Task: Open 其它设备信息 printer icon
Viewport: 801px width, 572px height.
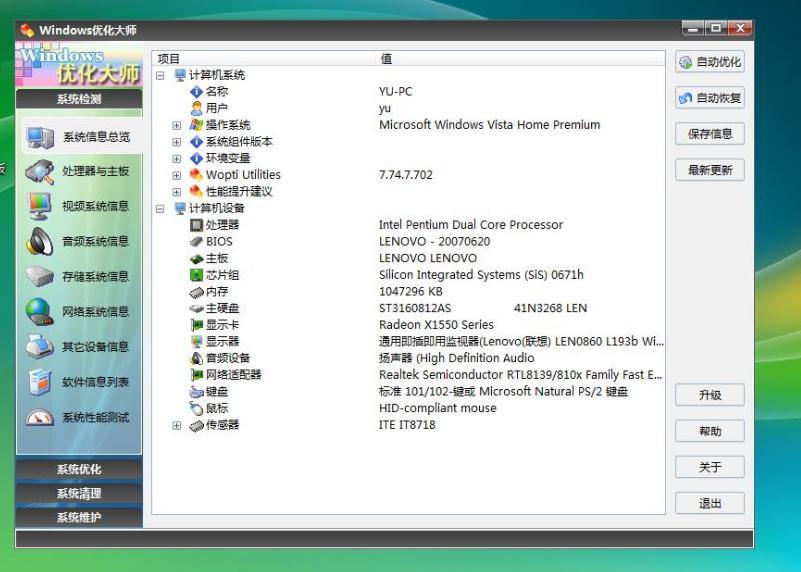Action: (x=40, y=346)
